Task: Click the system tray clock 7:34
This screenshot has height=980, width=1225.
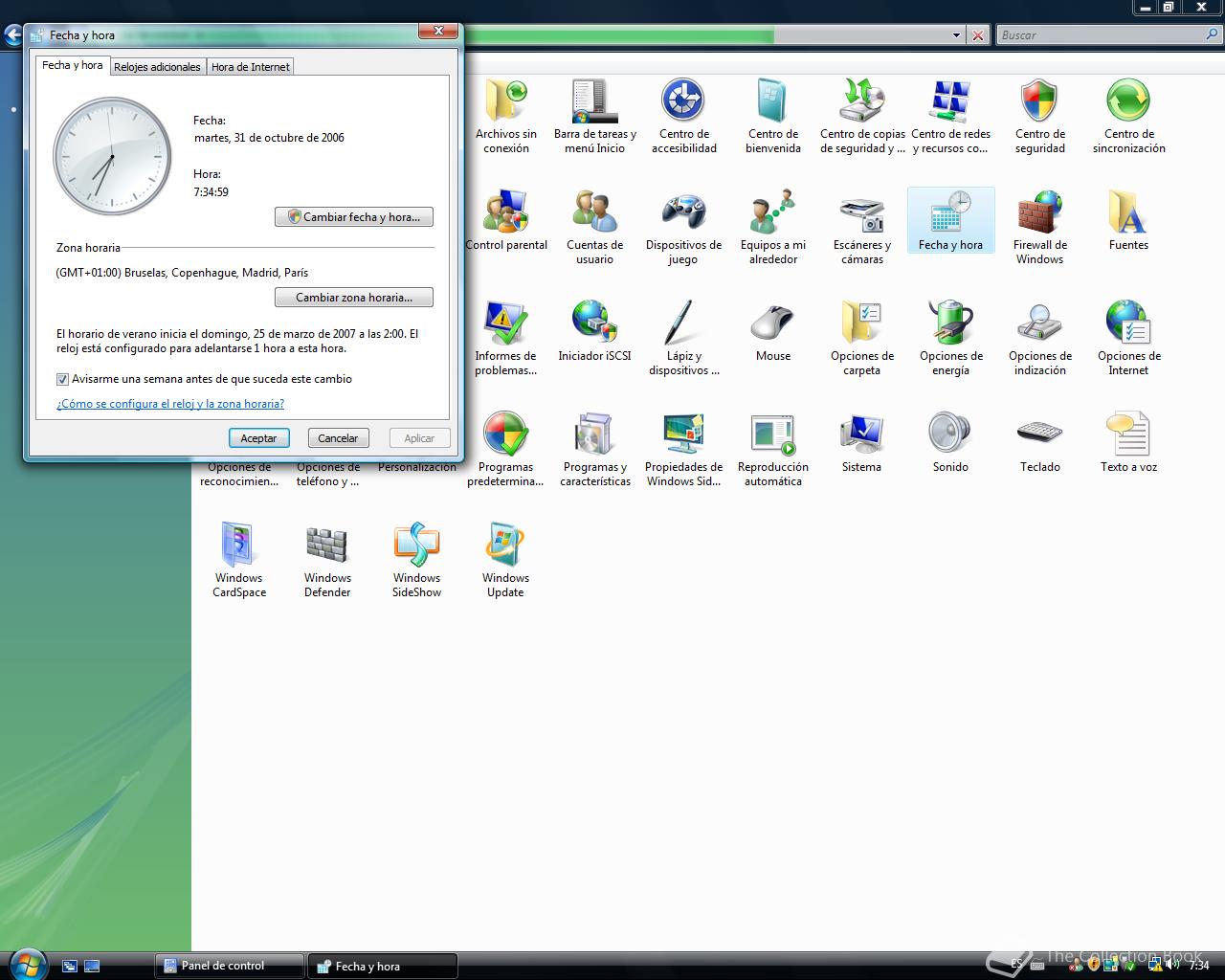Action: click(x=1199, y=966)
